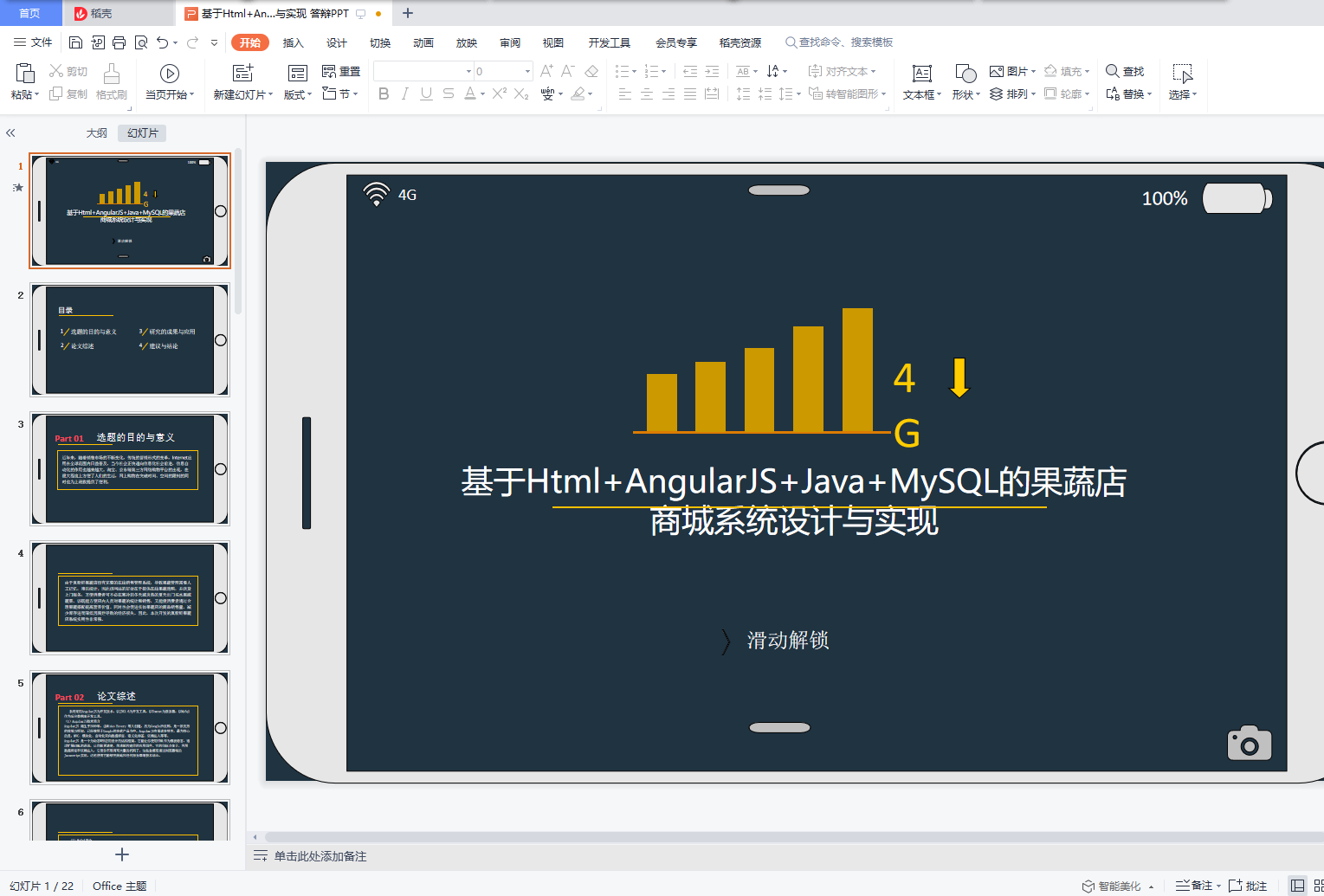Click the New Slide (新建幻灯片) icon

point(243,73)
